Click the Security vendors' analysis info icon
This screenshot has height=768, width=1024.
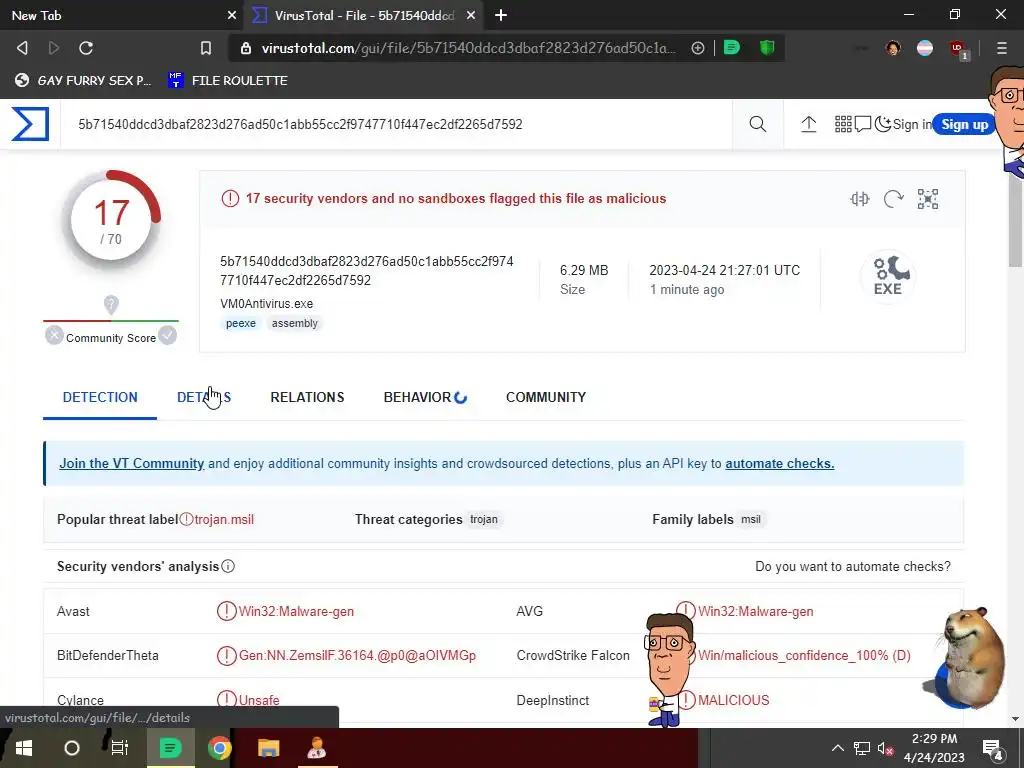[228, 566]
